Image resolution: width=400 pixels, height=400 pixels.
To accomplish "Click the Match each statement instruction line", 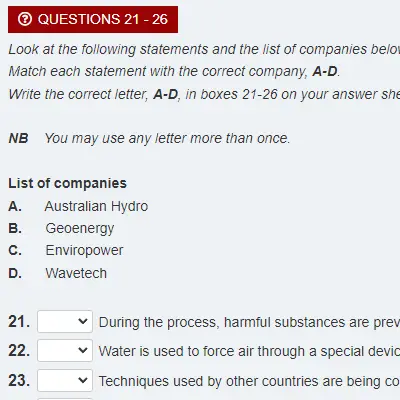I will tap(174, 71).
